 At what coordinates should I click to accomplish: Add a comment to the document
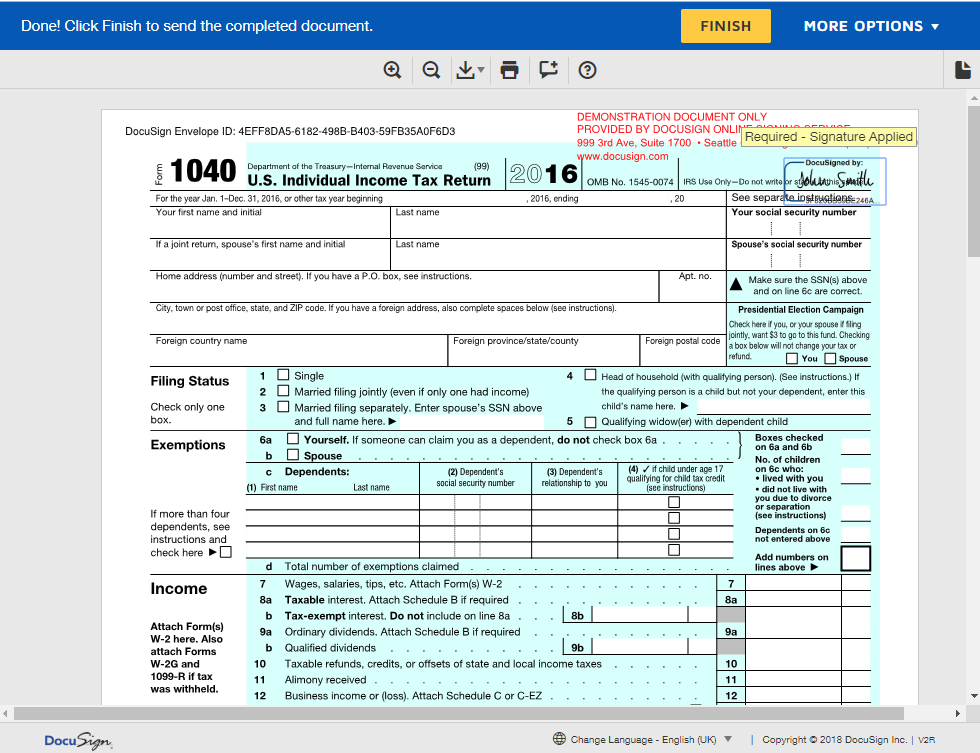pyautogui.click(x=549, y=70)
